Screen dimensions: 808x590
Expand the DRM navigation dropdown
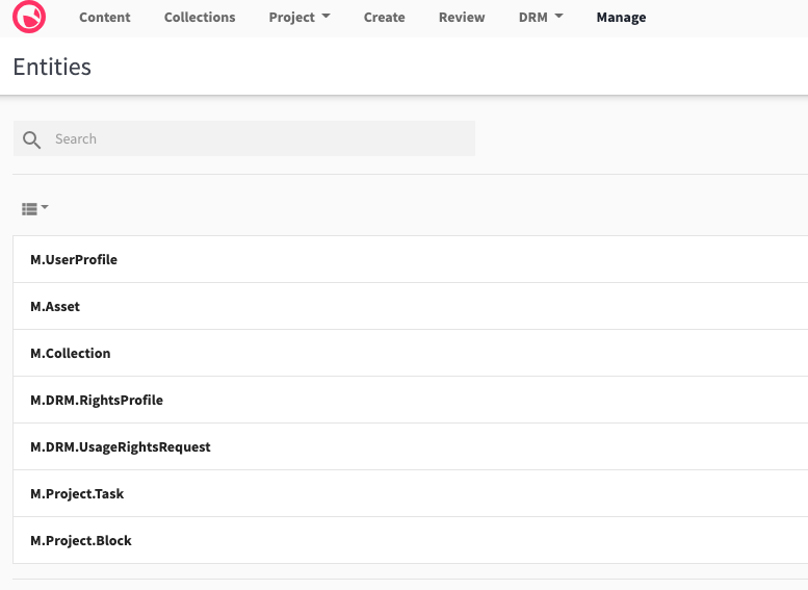(540, 17)
